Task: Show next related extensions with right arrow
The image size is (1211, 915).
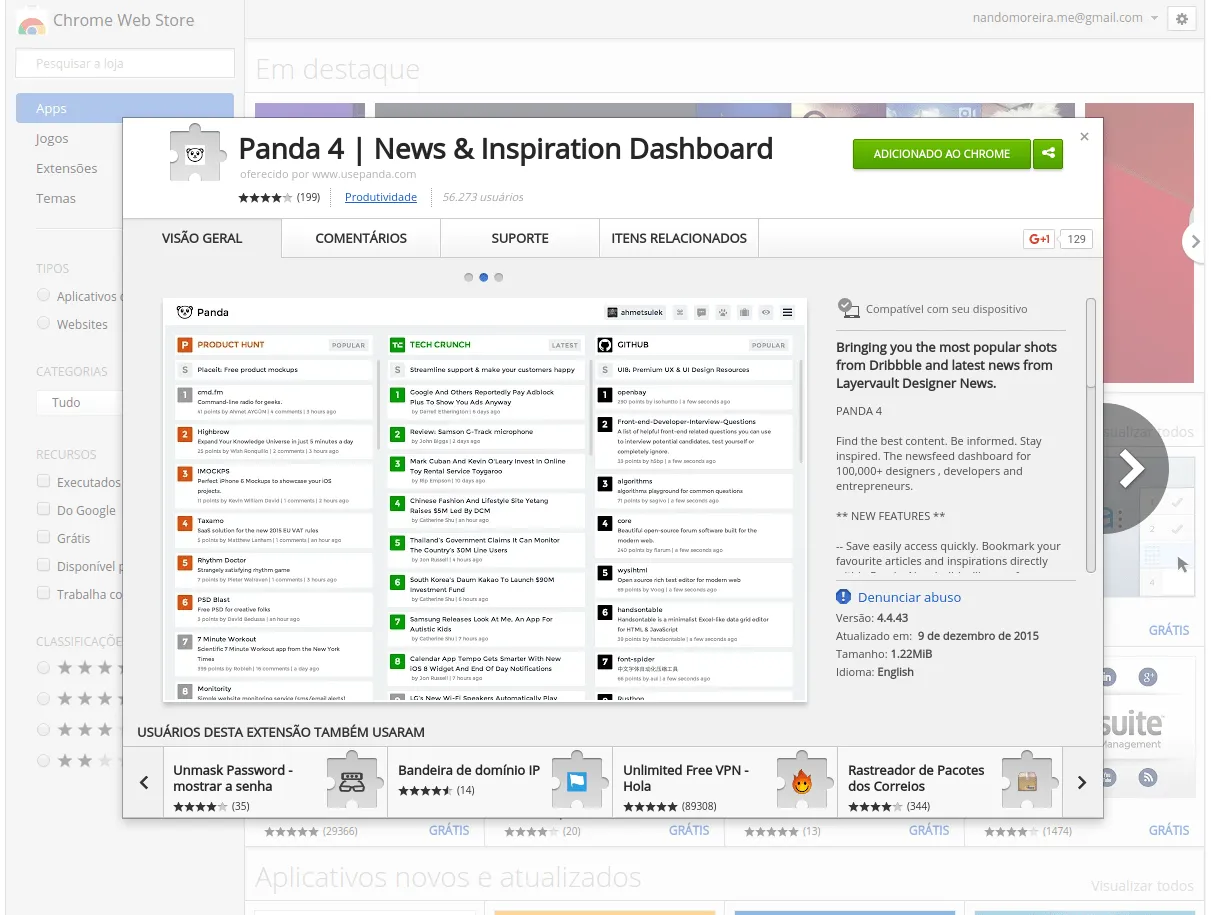Action: click(1082, 782)
